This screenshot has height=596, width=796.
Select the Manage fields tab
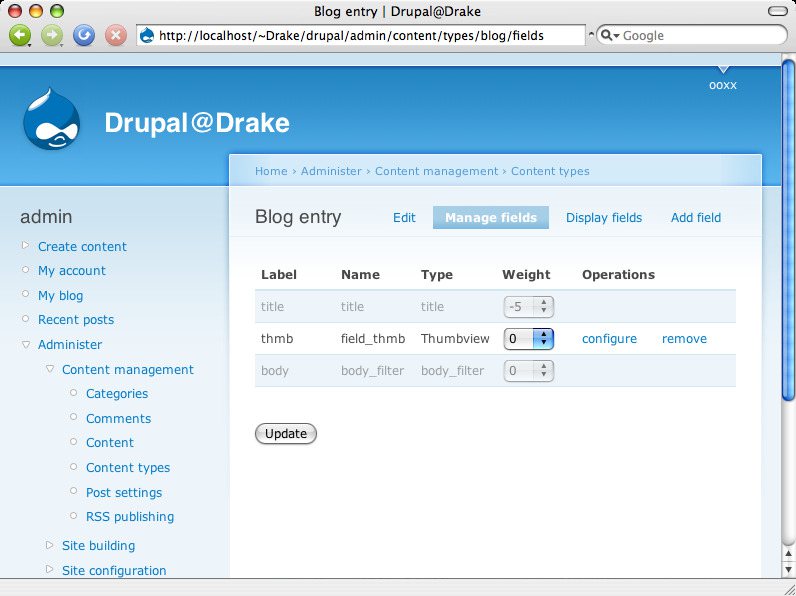click(491, 218)
